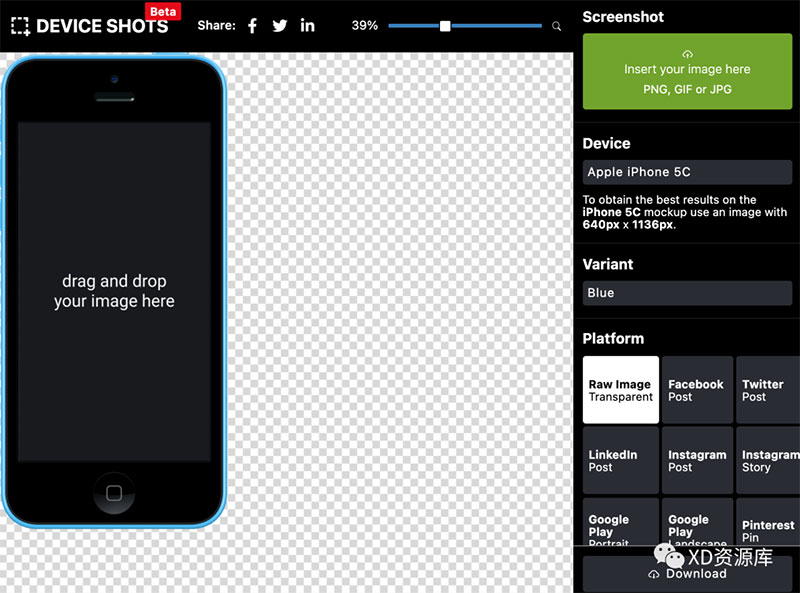Select Instagram Post platform
This screenshot has height=593, width=800.
(697, 460)
